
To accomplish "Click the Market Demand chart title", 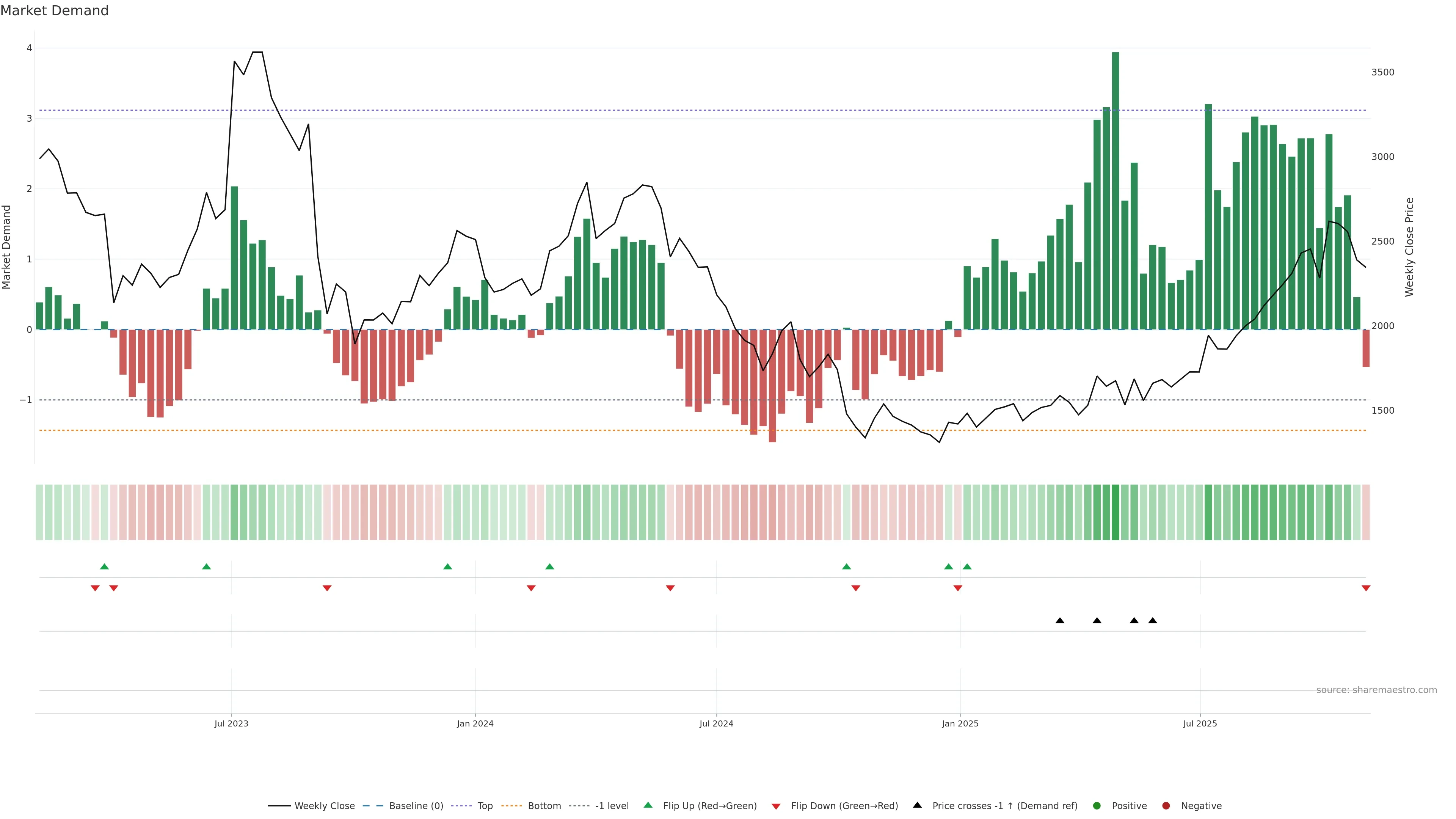I will 54,11.
